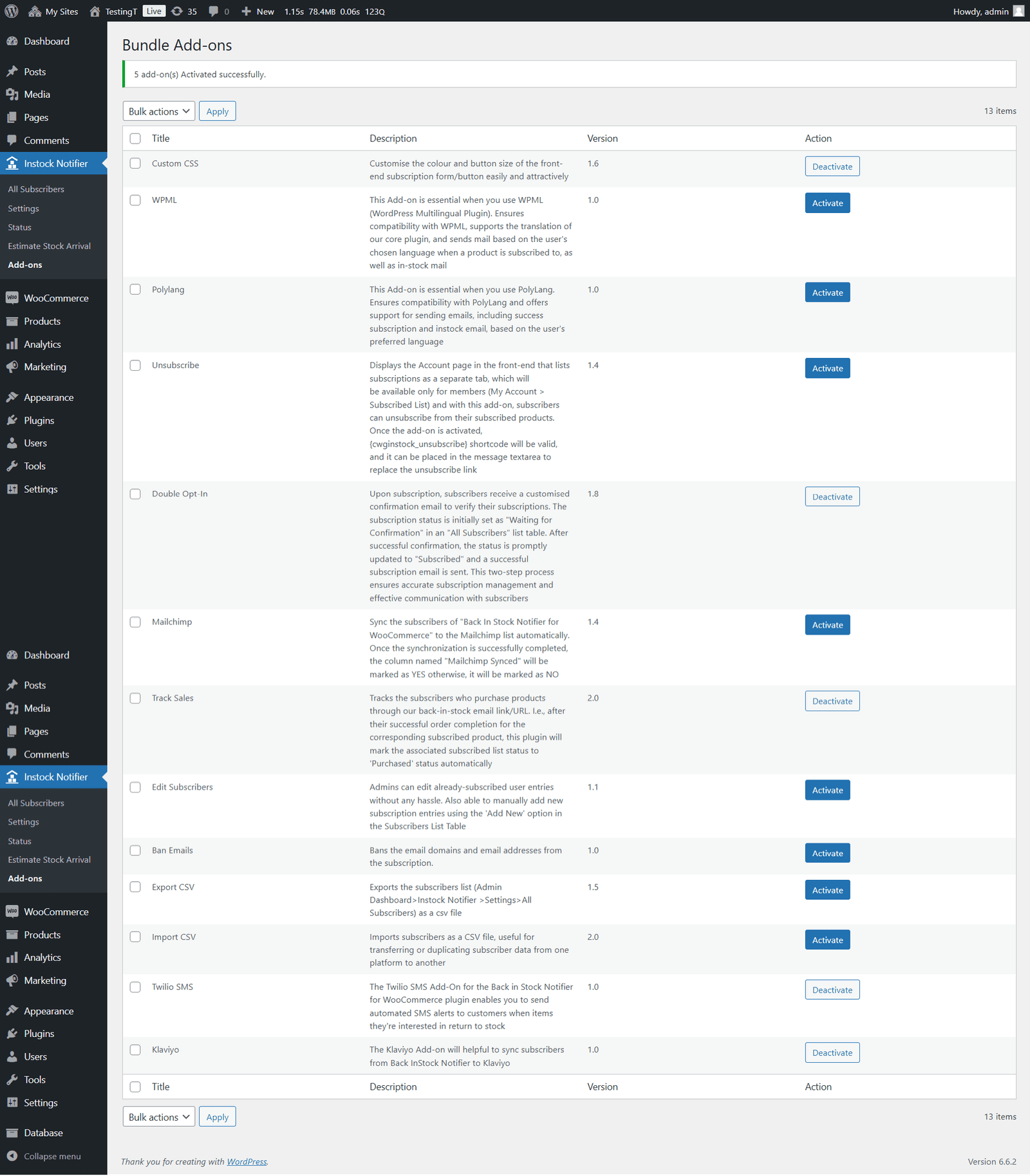Image resolution: width=1030 pixels, height=1176 pixels.
Task: Deactivate the Twilio SMS add-on
Action: (x=832, y=990)
